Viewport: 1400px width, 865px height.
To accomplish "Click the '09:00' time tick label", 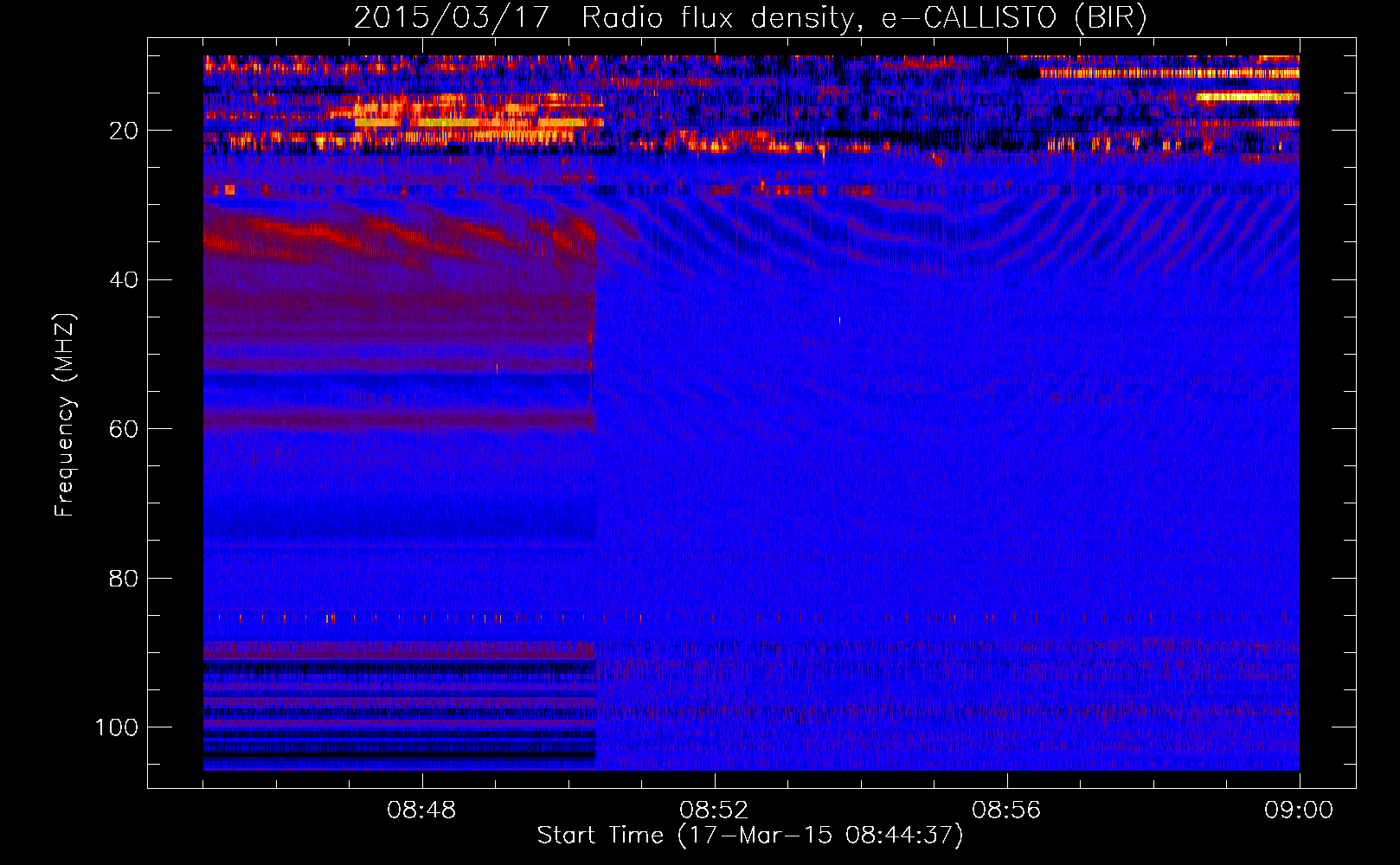I will (1299, 811).
